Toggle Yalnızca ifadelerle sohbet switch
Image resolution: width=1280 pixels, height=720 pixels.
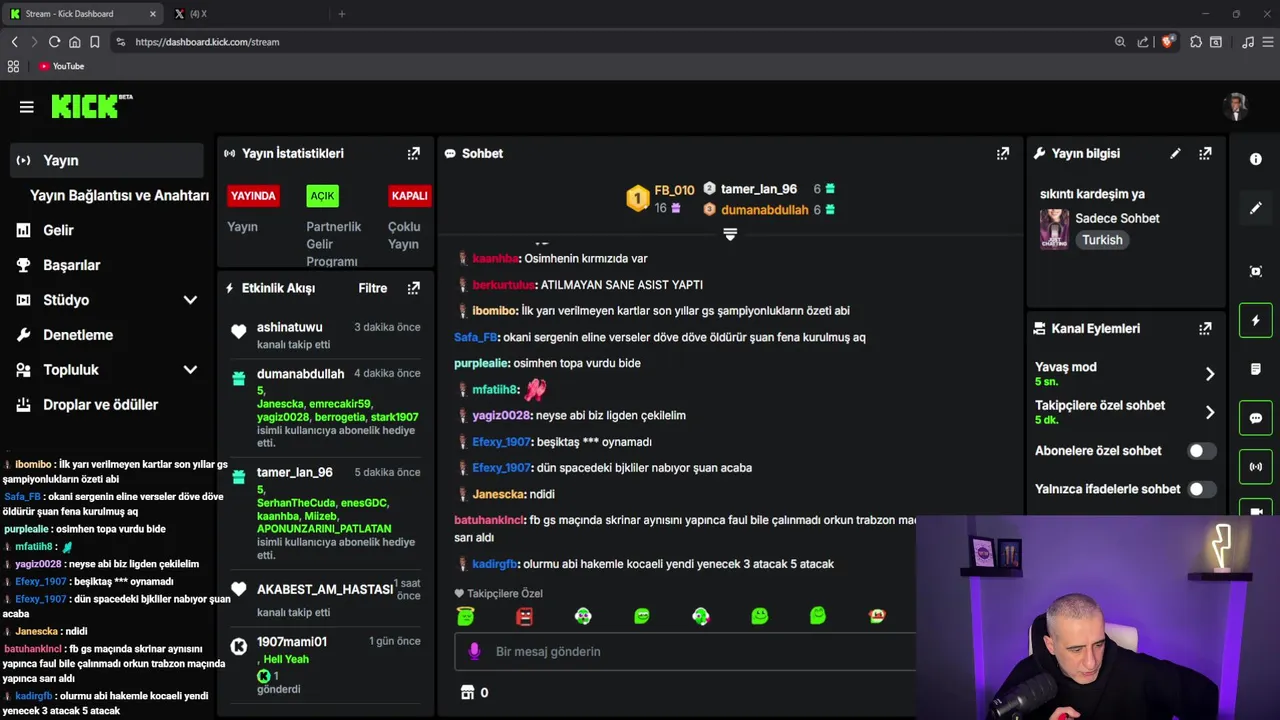(1201, 489)
